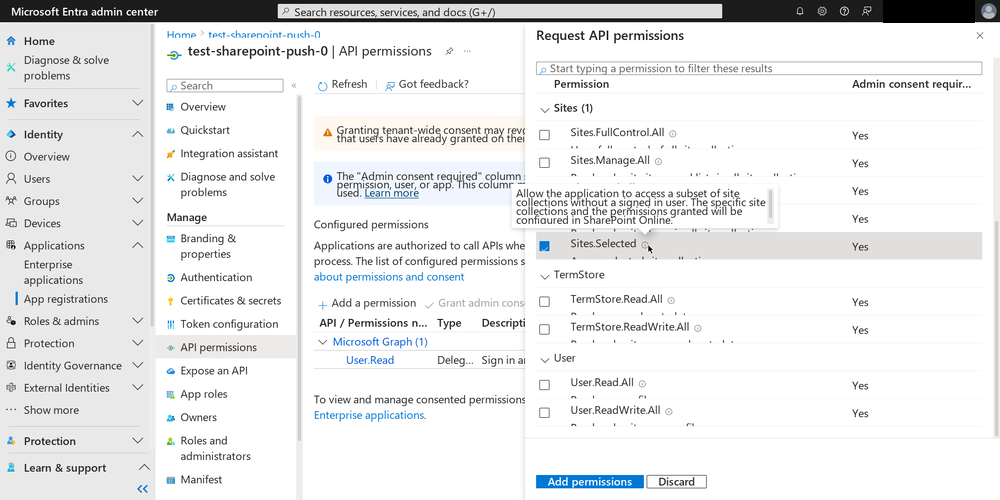Check the Sites.Manage.All checkbox
Image resolution: width=1000 pixels, height=500 pixels.
pos(544,163)
